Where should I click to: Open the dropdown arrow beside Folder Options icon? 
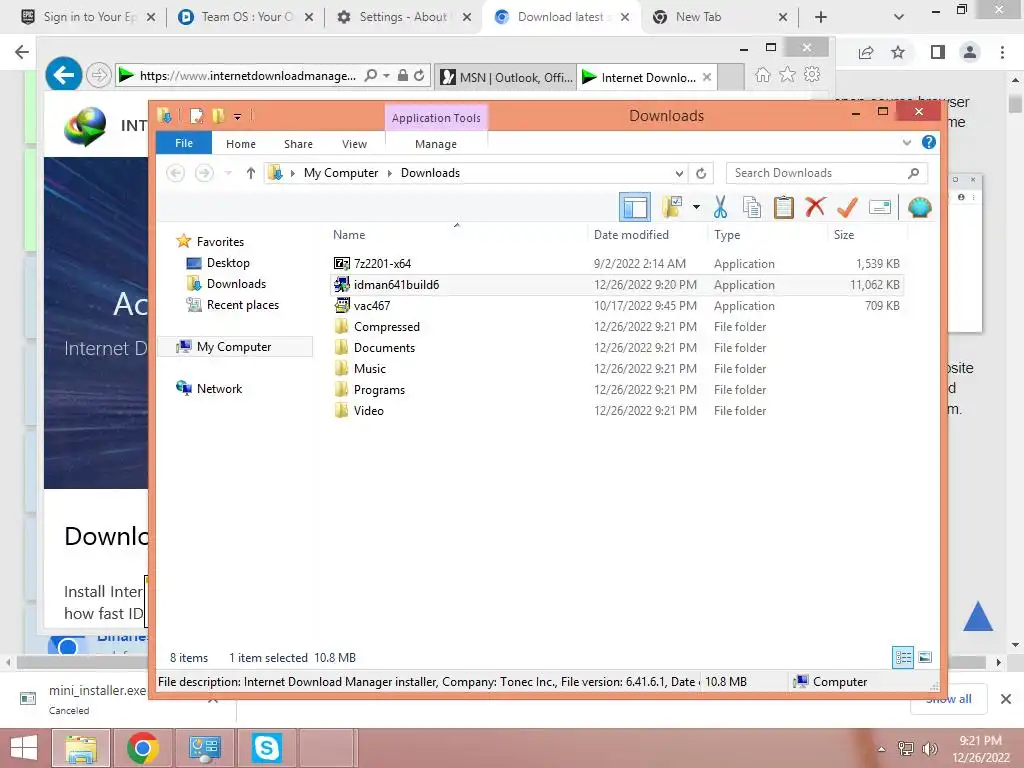point(696,208)
